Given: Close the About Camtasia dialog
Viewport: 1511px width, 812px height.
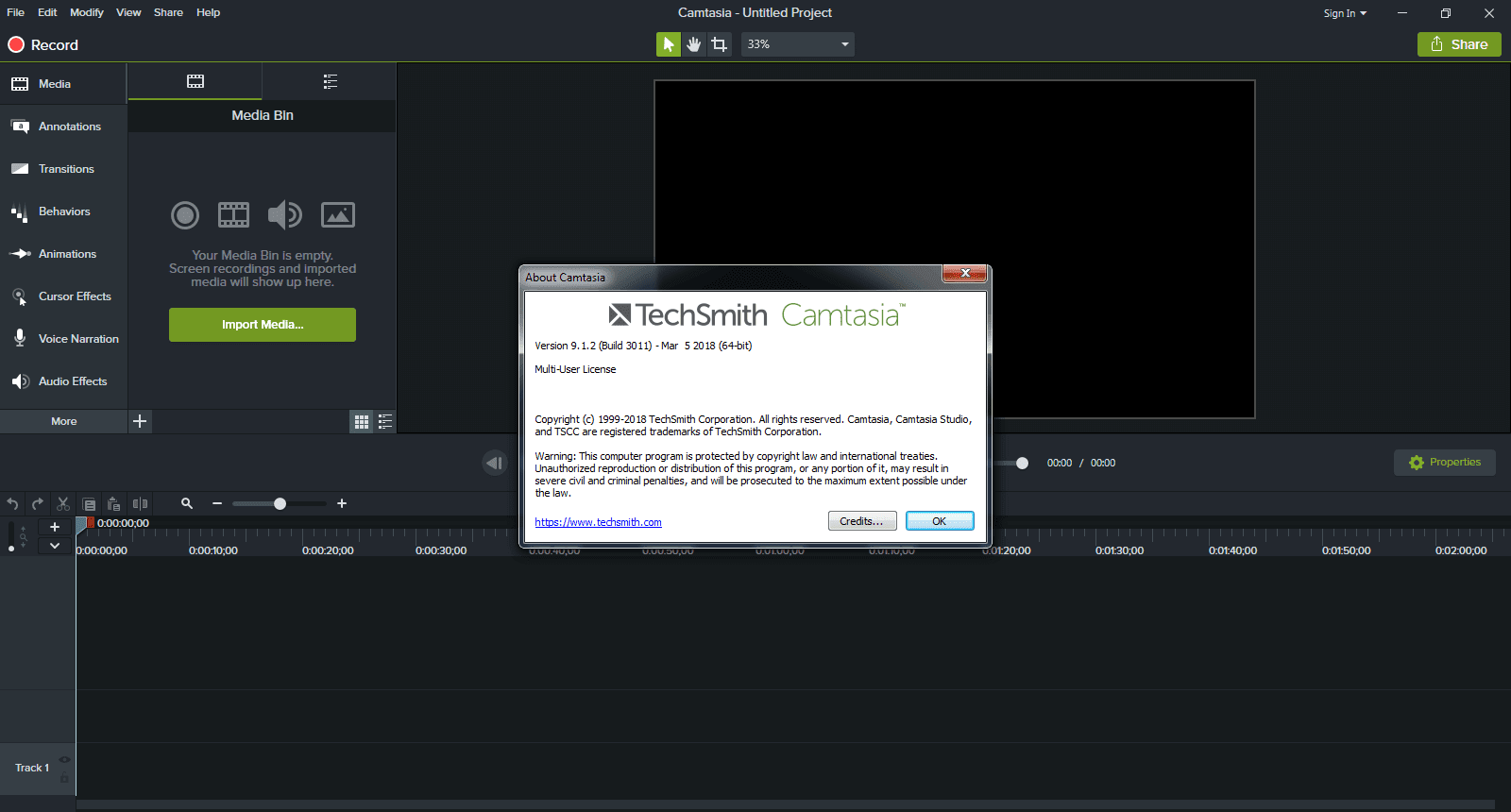Looking at the screenshot, I should 965,274.
